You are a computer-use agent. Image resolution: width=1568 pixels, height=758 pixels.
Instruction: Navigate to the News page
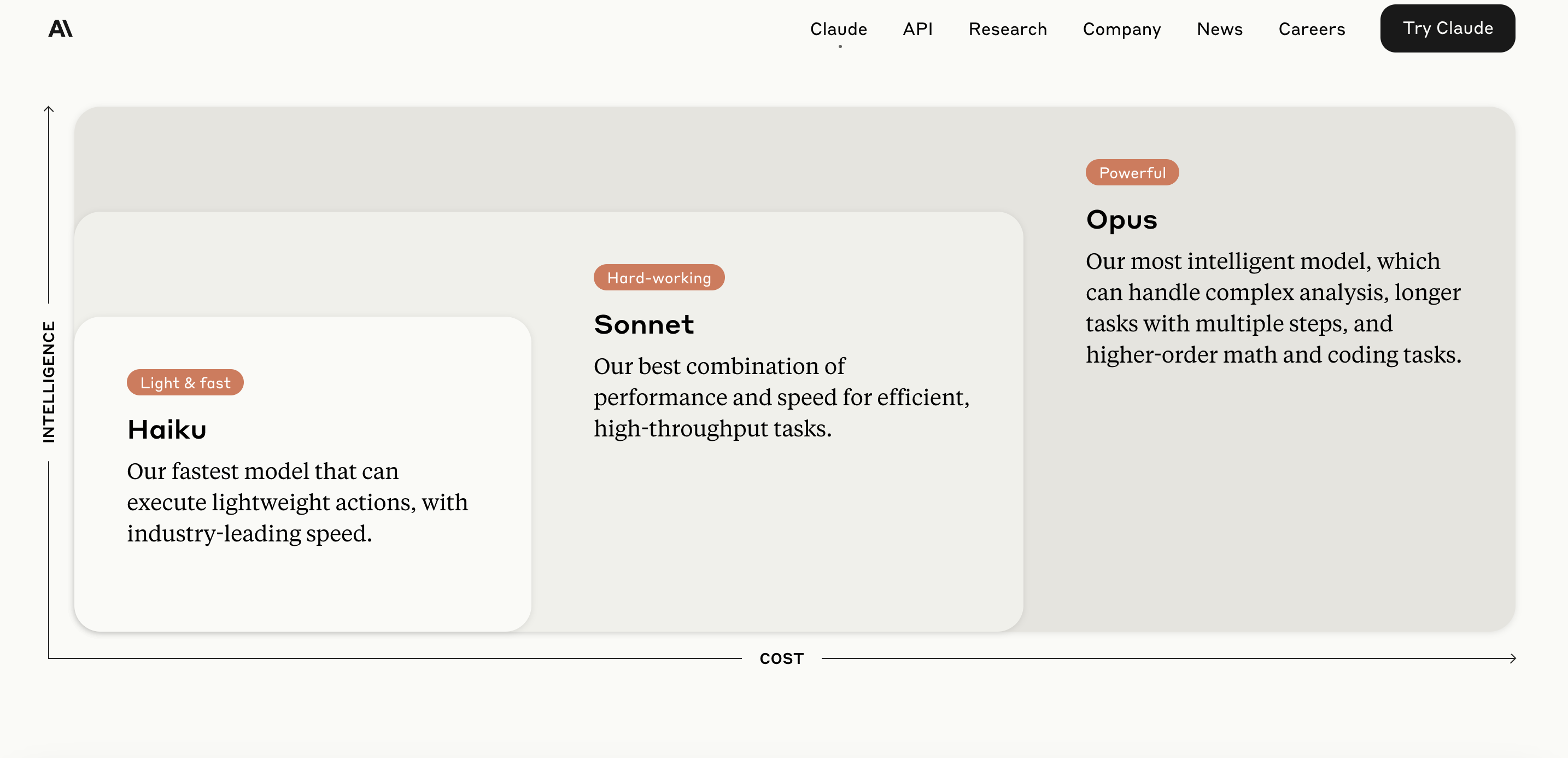1219,28
